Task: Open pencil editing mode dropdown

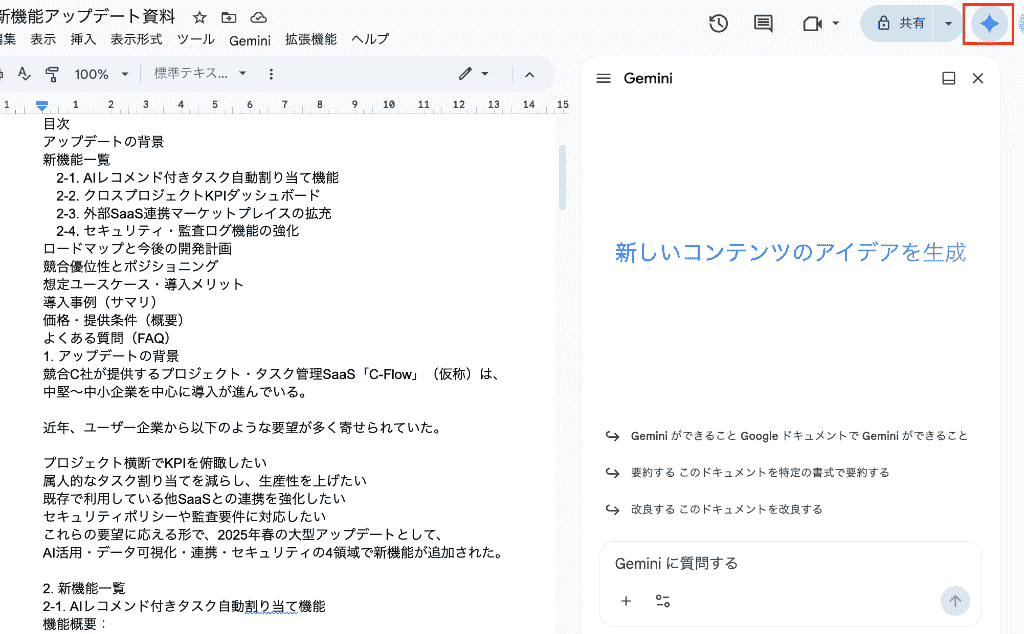Action: [473, 74]
